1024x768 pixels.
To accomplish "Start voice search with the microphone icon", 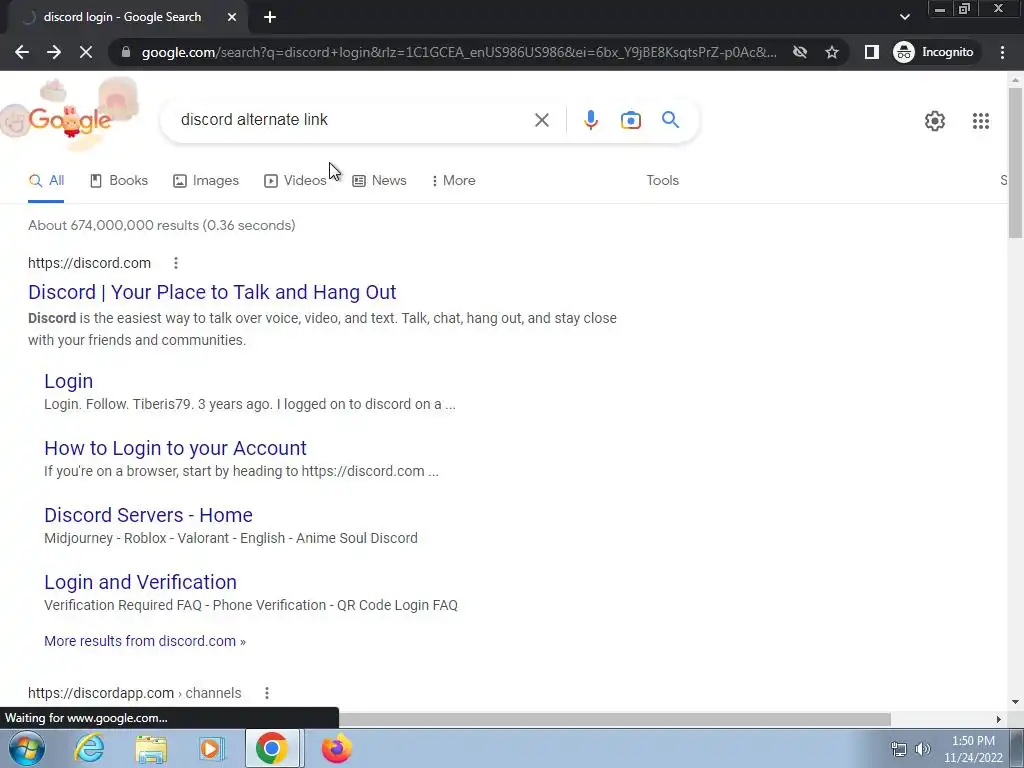I will pos(590,120).
